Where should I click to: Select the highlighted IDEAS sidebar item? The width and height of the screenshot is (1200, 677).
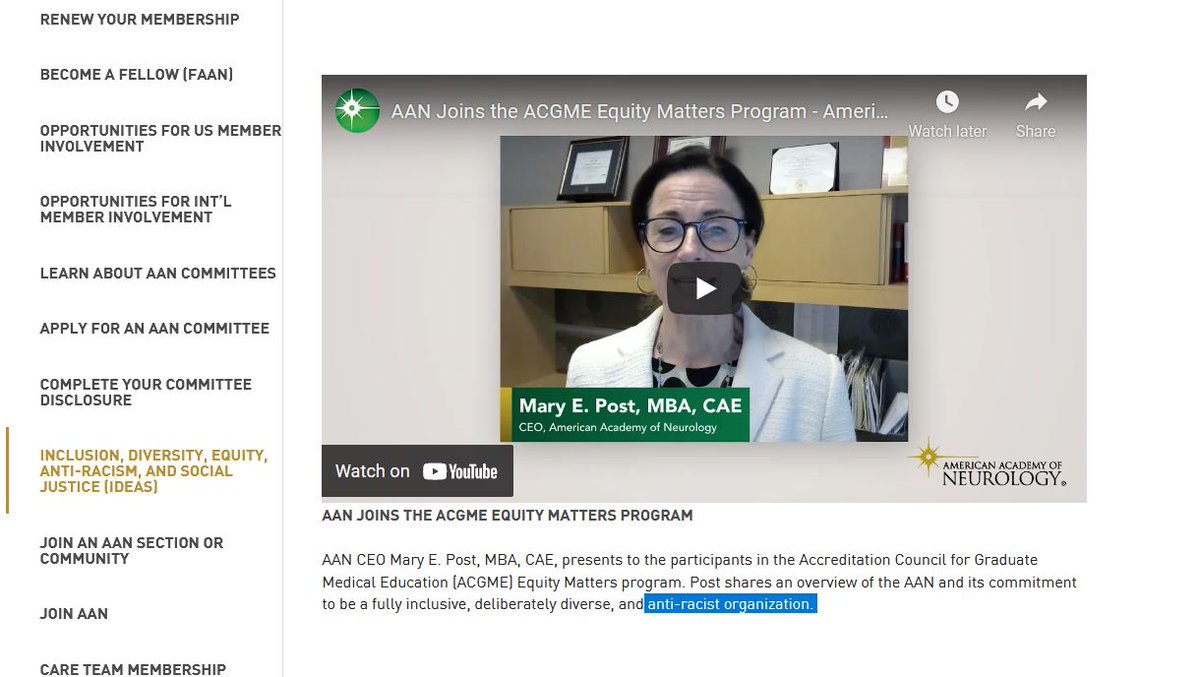tap(154, 471)
